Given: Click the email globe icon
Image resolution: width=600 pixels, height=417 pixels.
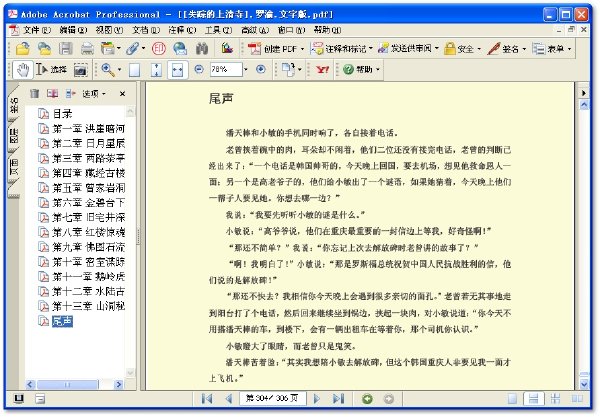Looking at the screenshot, I should (x=180, y=49).
